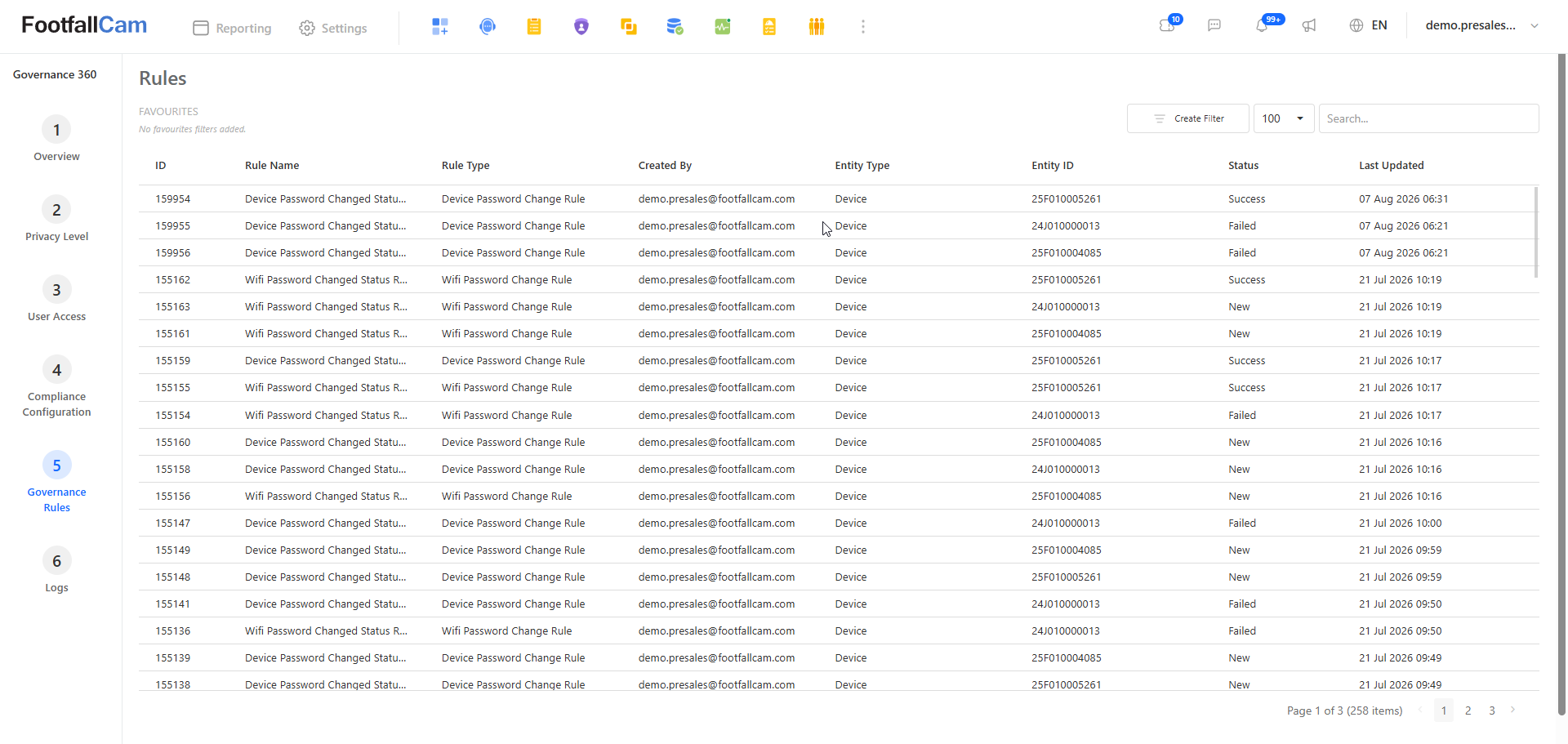Click rule ID 155148

pos(173,577)
